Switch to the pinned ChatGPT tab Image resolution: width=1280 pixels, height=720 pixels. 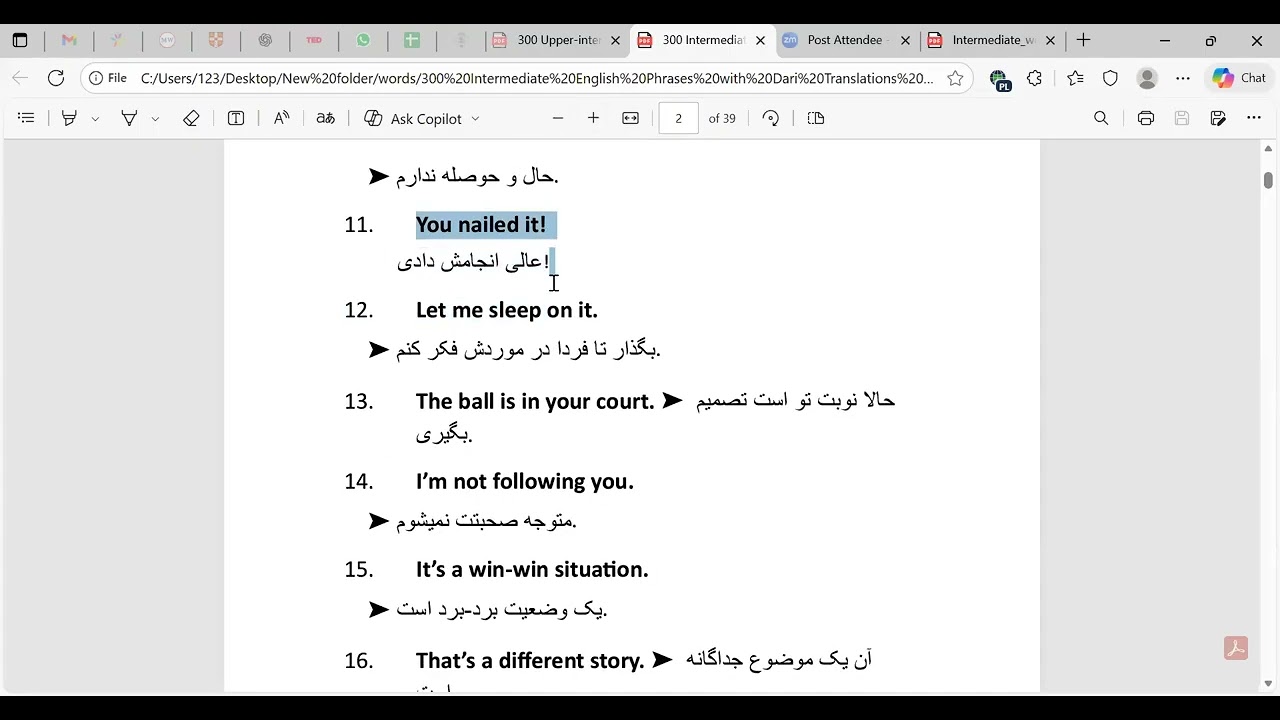click(265, 41)
